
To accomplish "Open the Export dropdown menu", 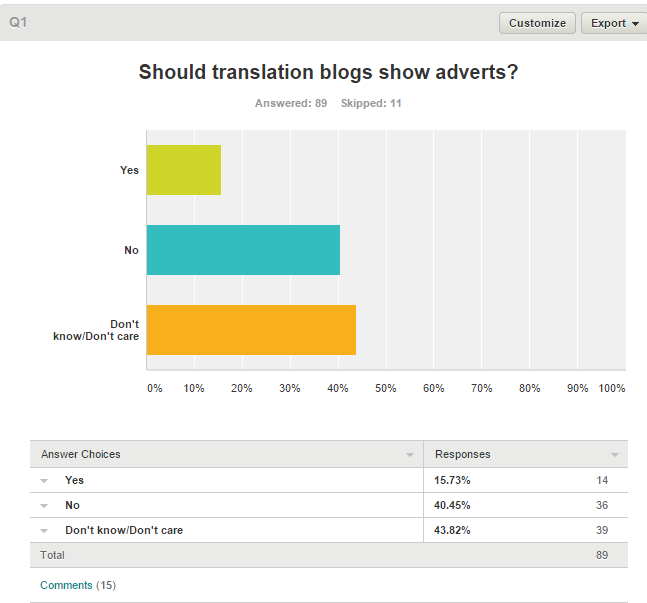I will [x=613, y=23].
